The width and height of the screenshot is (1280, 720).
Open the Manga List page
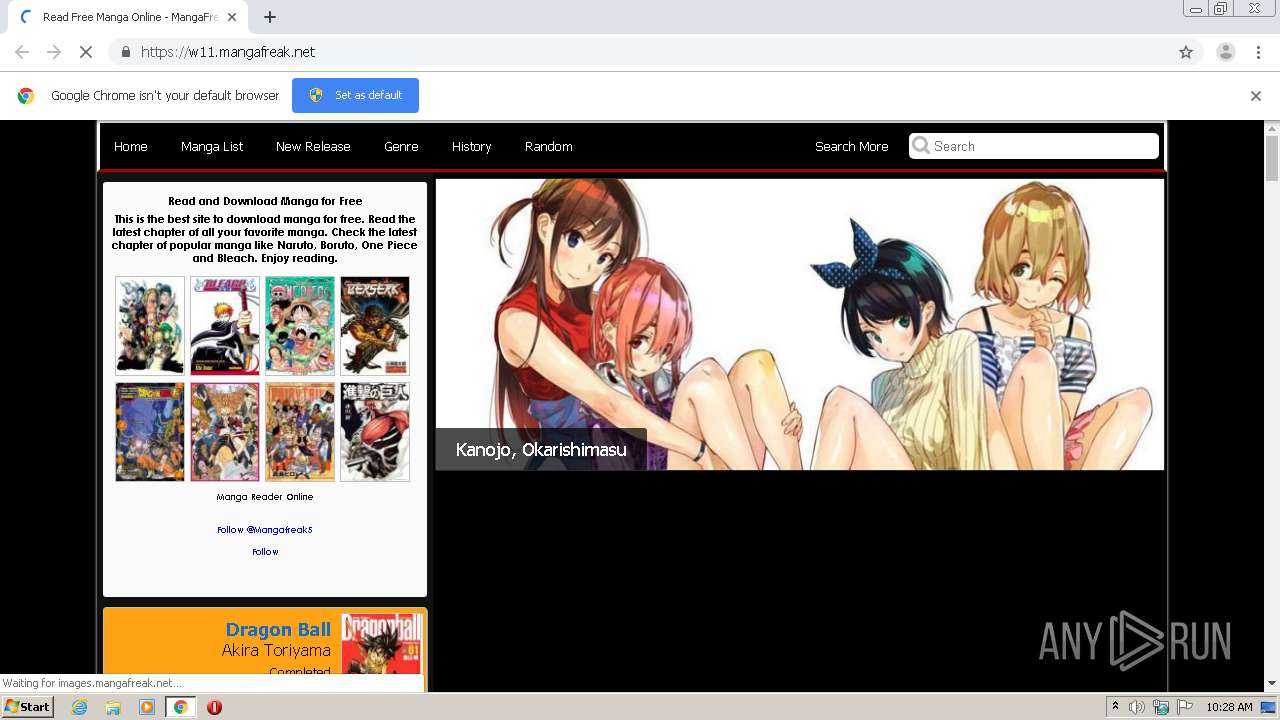pos(212,146)
